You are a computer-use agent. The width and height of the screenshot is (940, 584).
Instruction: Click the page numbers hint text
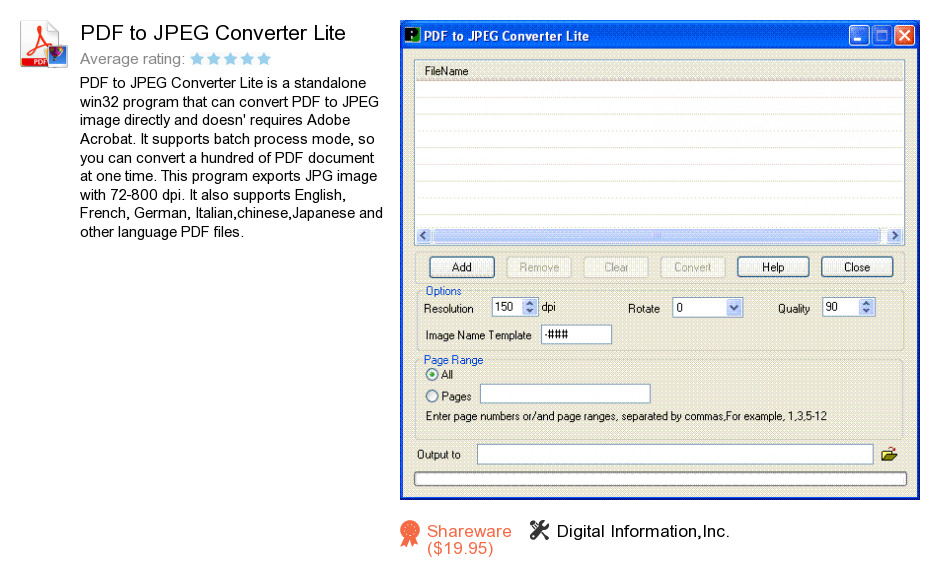[x=626, y=416]
